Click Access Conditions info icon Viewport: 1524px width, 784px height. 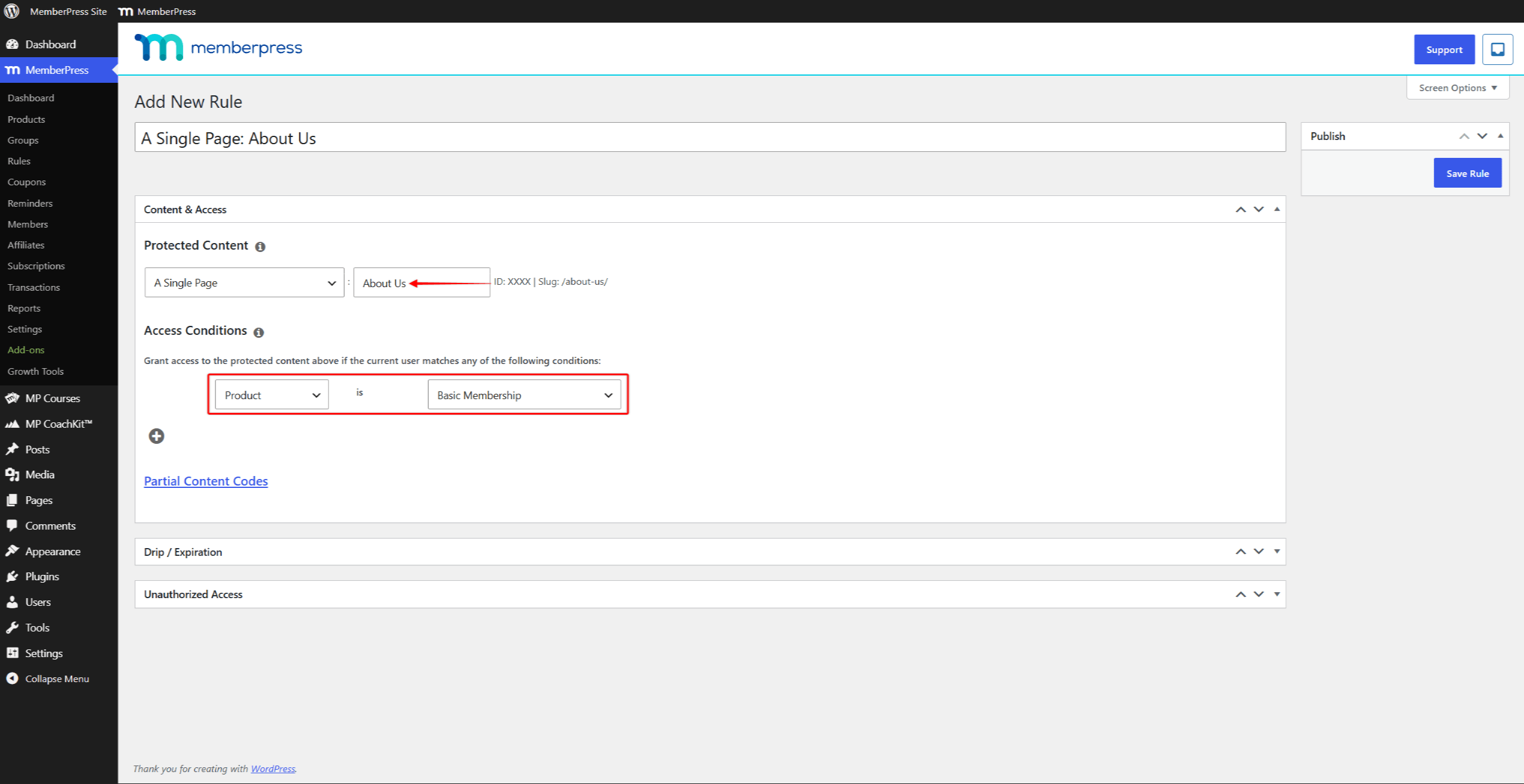(x=259, y=332)
